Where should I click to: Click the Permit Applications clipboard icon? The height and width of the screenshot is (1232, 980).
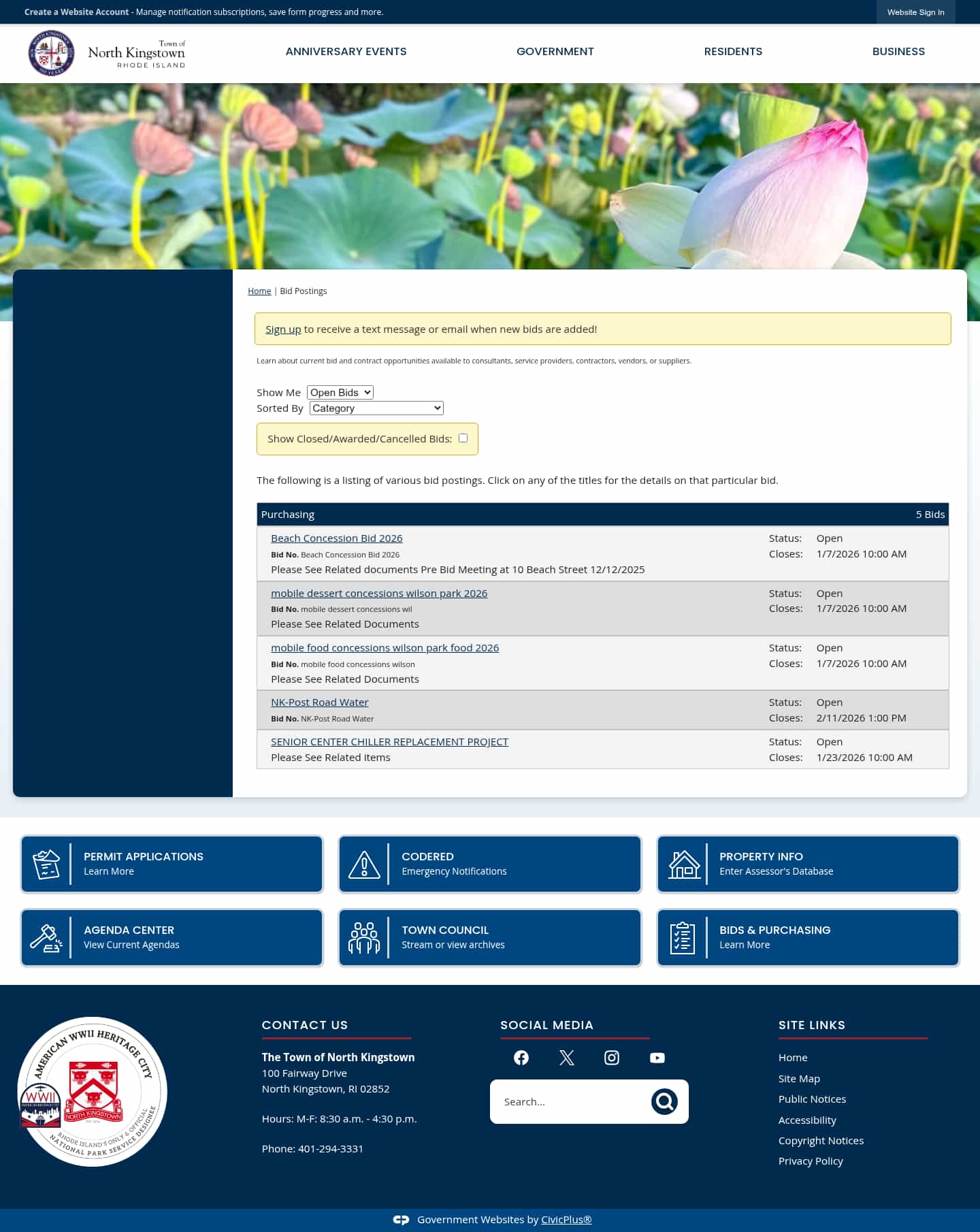coord(46,864)
